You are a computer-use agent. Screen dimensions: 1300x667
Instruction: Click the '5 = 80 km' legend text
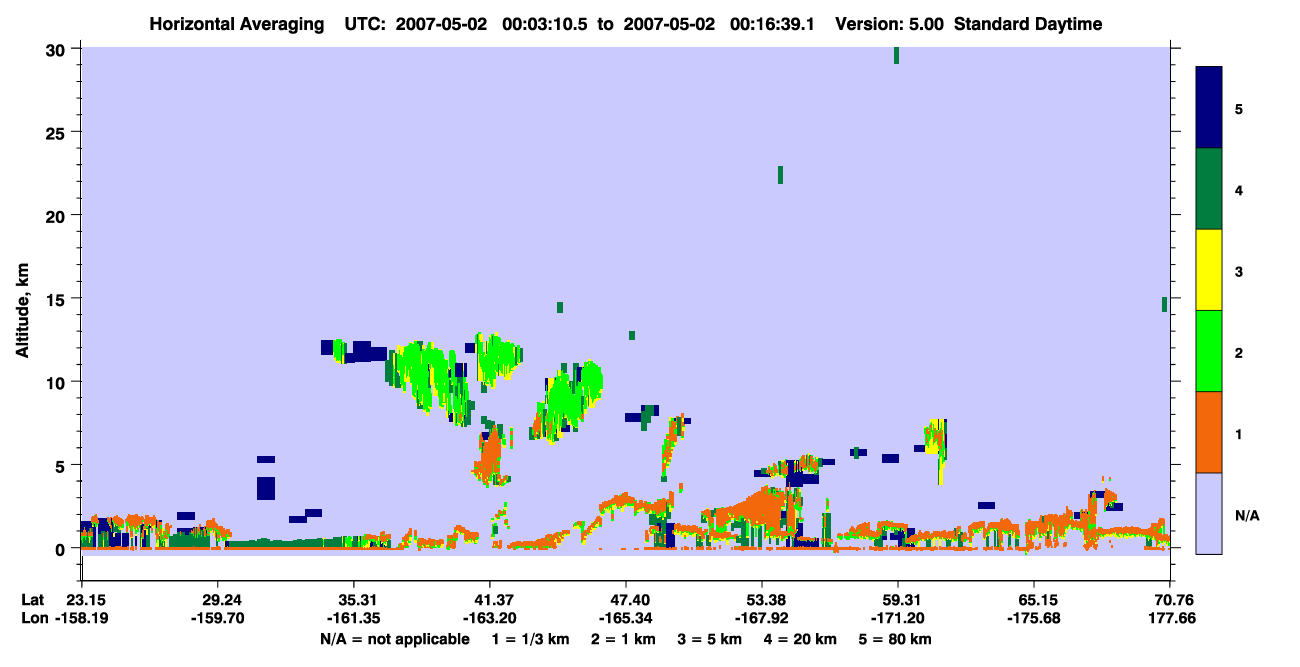896,639
